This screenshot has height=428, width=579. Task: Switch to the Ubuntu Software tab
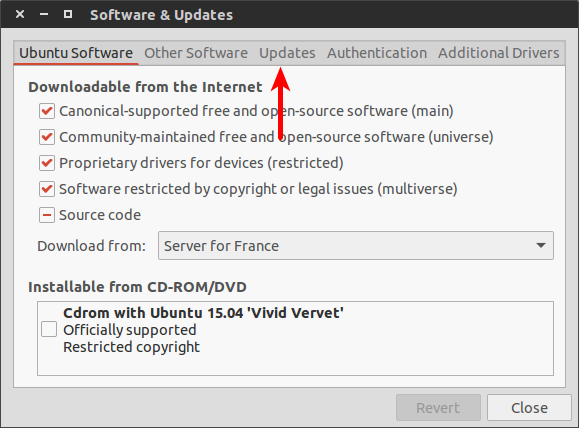tap(76, 53)
